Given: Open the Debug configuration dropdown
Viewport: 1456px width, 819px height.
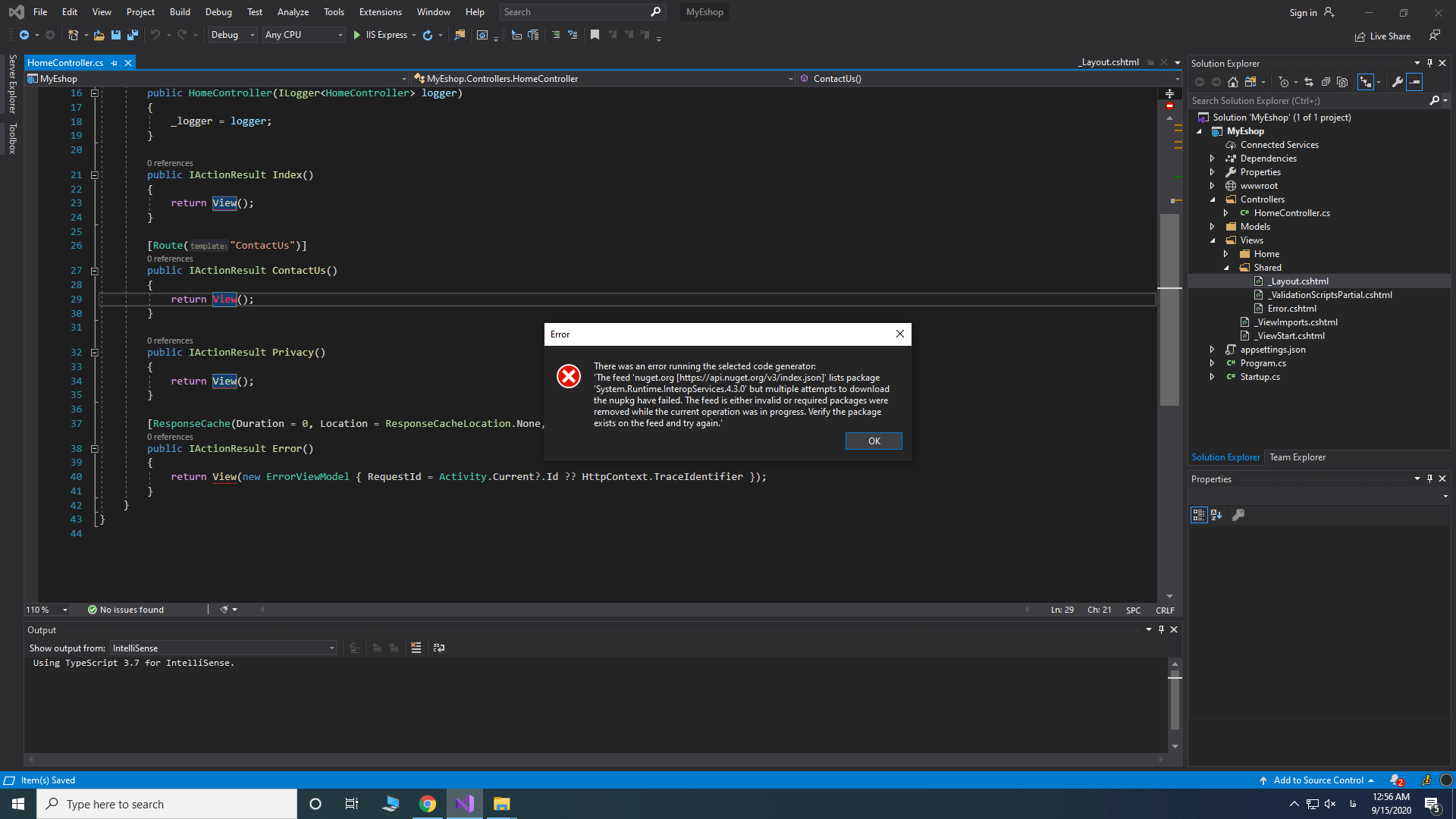Looking at the screenshot, I should coord(233,35).
